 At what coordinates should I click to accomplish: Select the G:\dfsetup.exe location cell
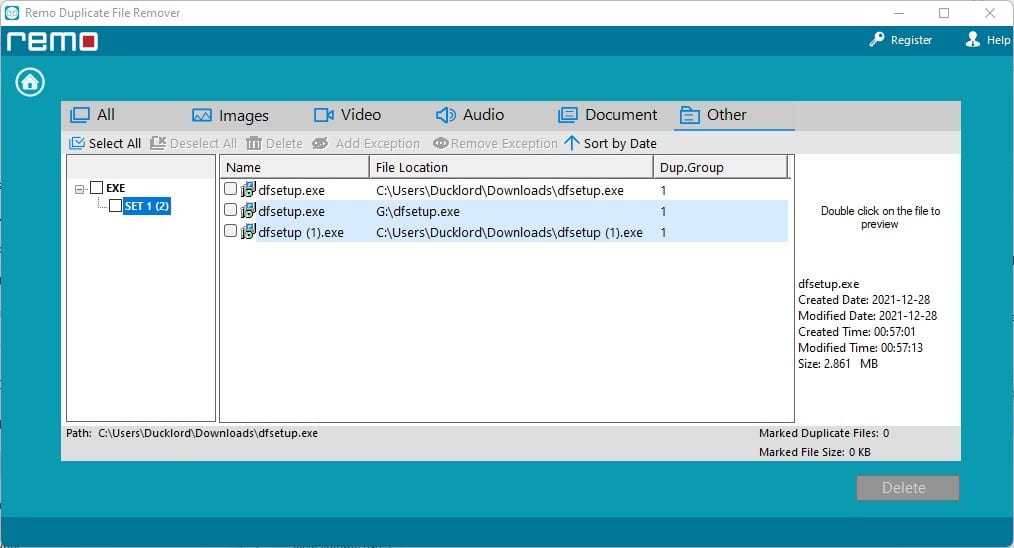click(x=418, y=212)
